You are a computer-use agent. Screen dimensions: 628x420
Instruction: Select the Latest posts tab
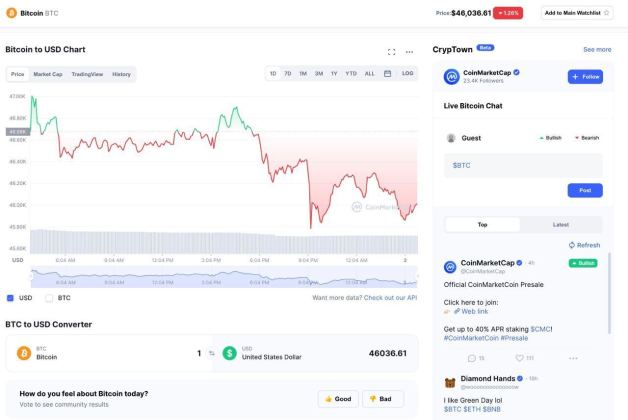[x=561, y=225]
